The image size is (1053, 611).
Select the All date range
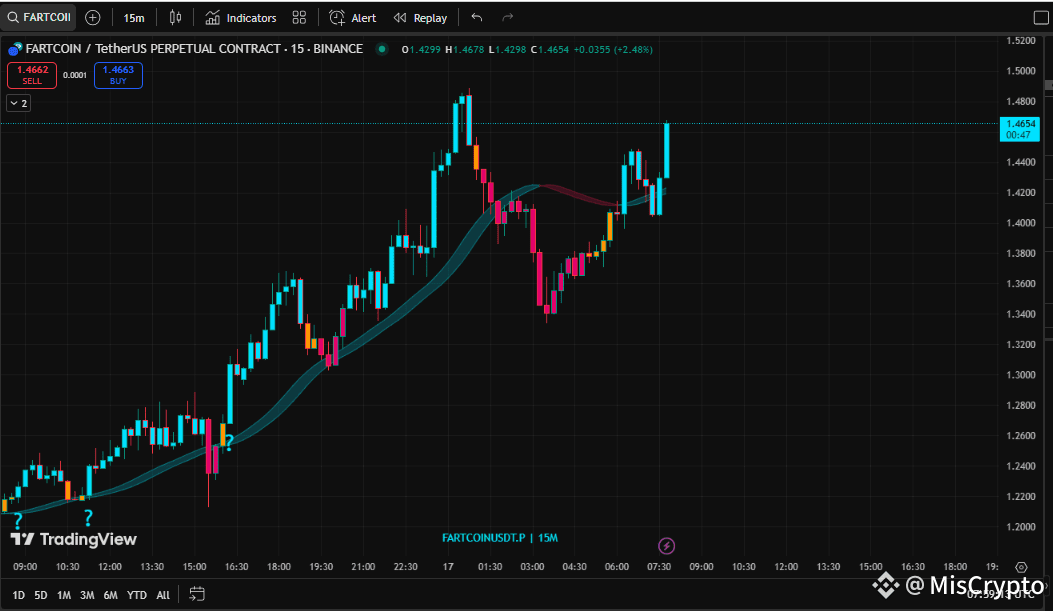[163, 595]
